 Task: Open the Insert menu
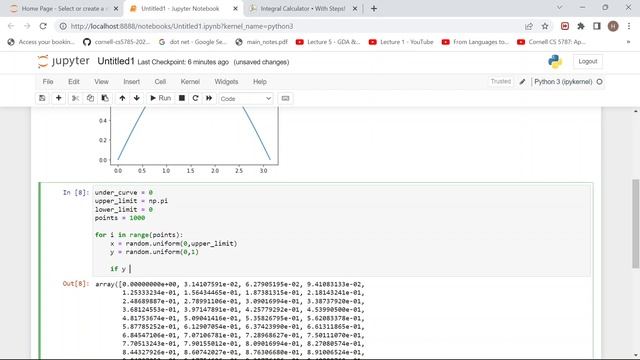tap(131, 82)
